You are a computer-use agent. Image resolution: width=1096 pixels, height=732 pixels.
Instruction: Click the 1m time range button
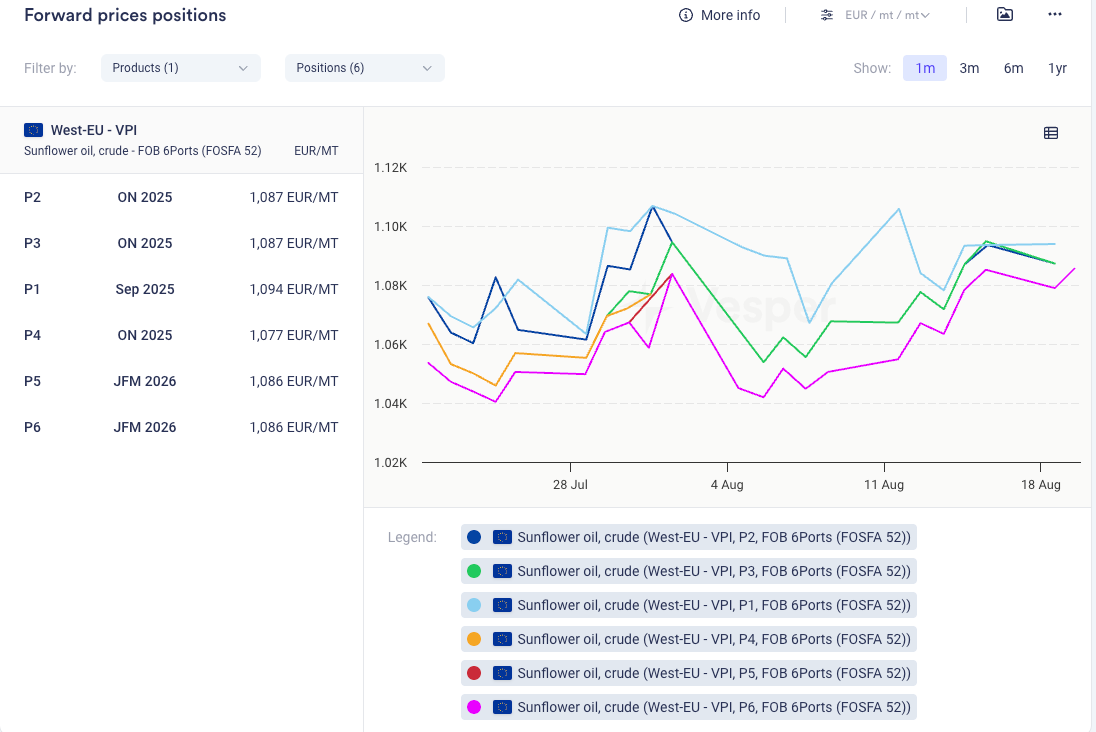click(x=925, y=68)
